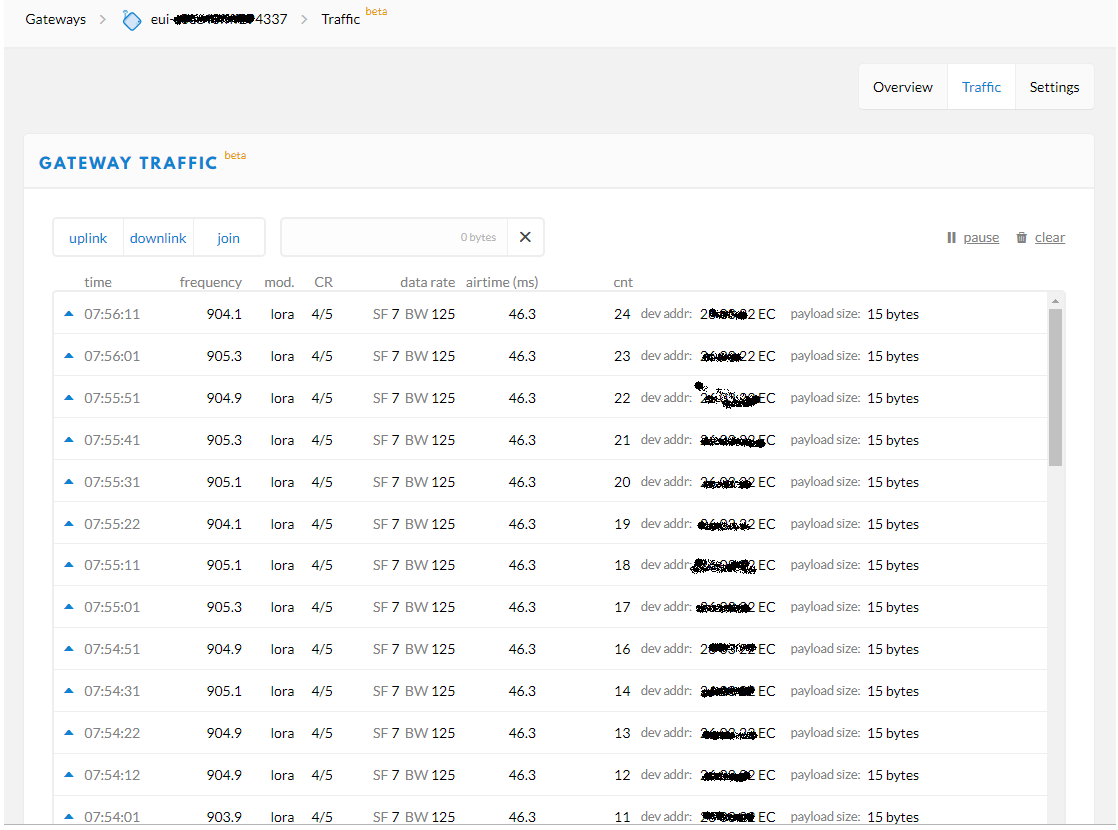Click the traffic list scrollbar thumb
Viewport: 1118px width, 830px height.
point(1055,386)
